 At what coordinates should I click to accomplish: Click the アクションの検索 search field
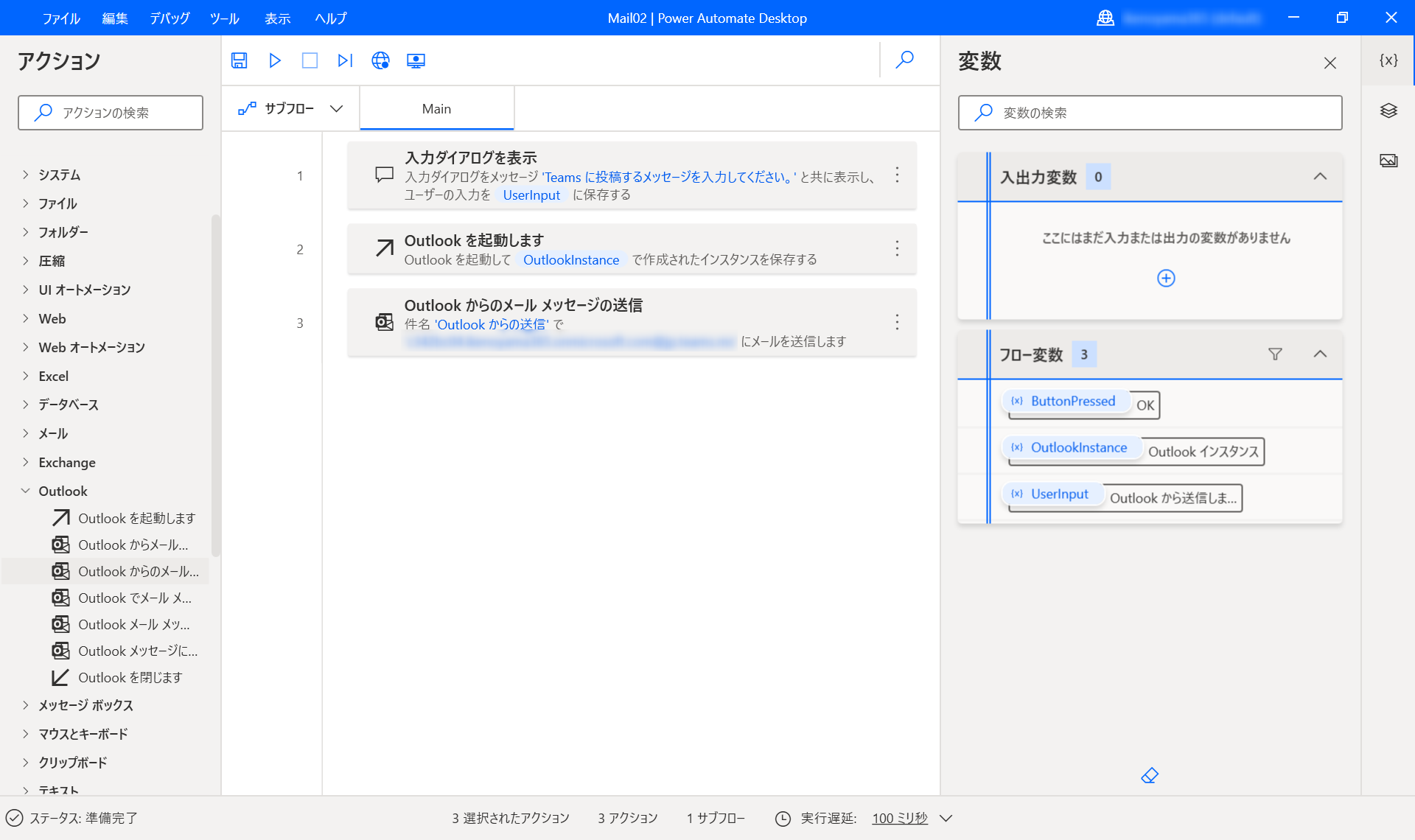pyautogui.click(x=111, y=113)
